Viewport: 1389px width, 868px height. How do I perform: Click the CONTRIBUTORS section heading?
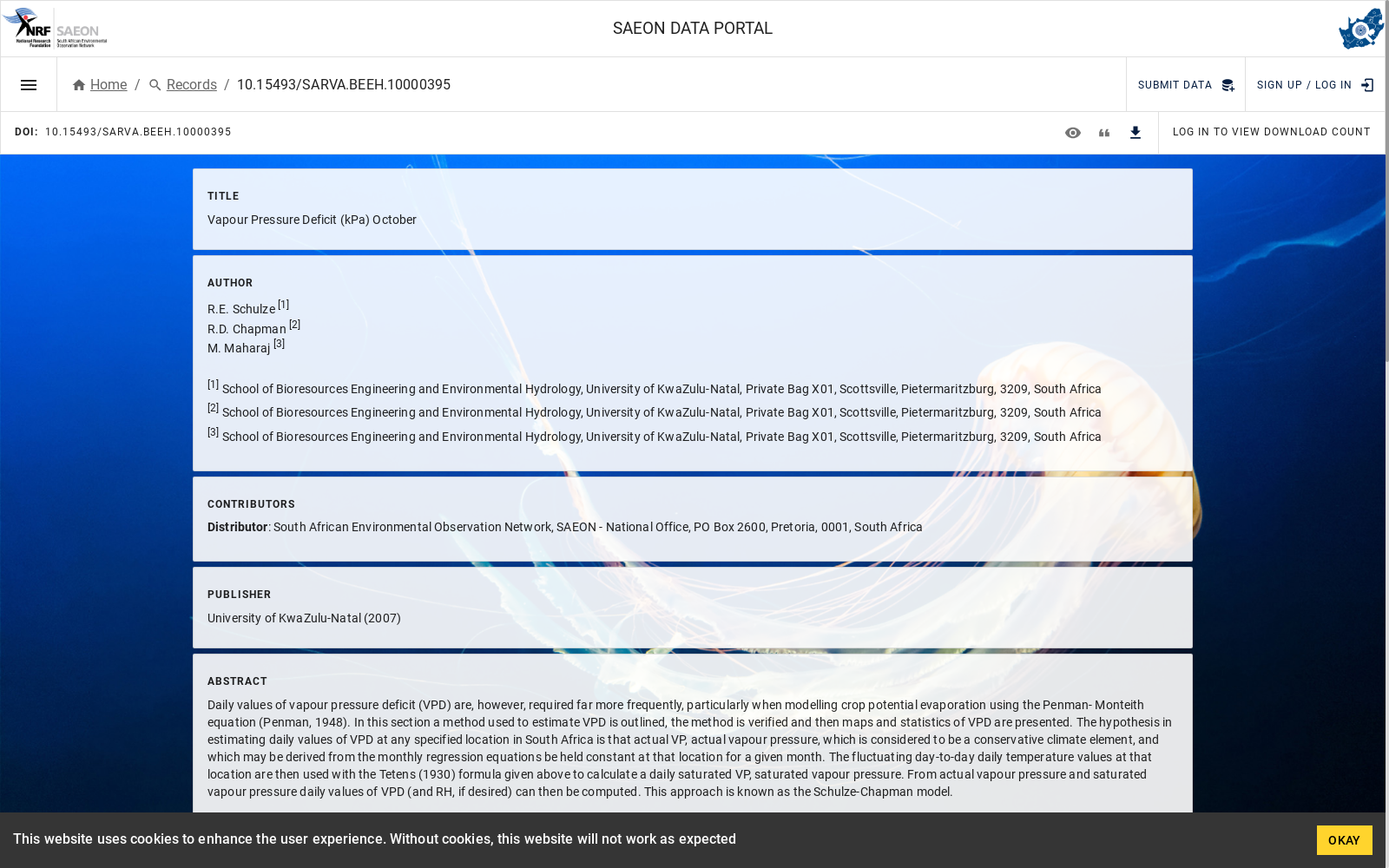point(251,504)
